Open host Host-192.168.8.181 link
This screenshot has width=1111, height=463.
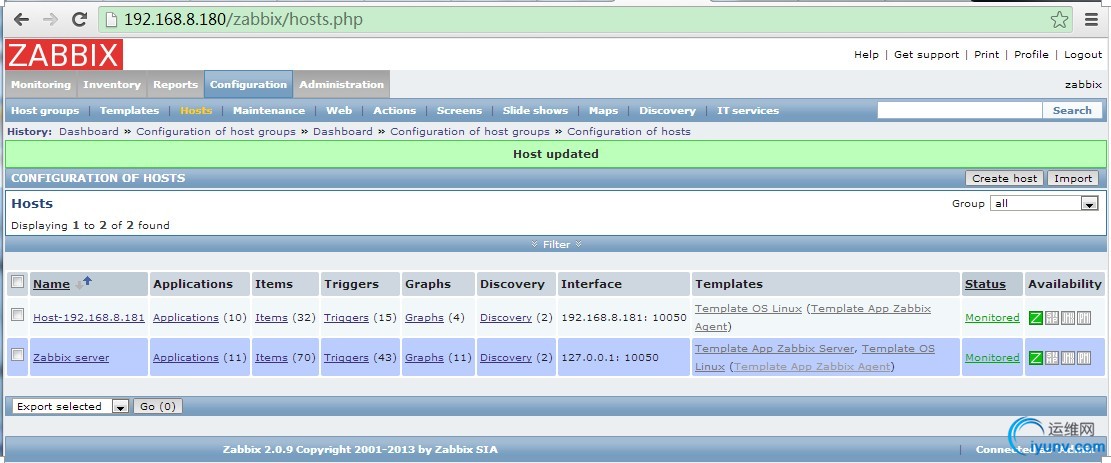(89, 318)
